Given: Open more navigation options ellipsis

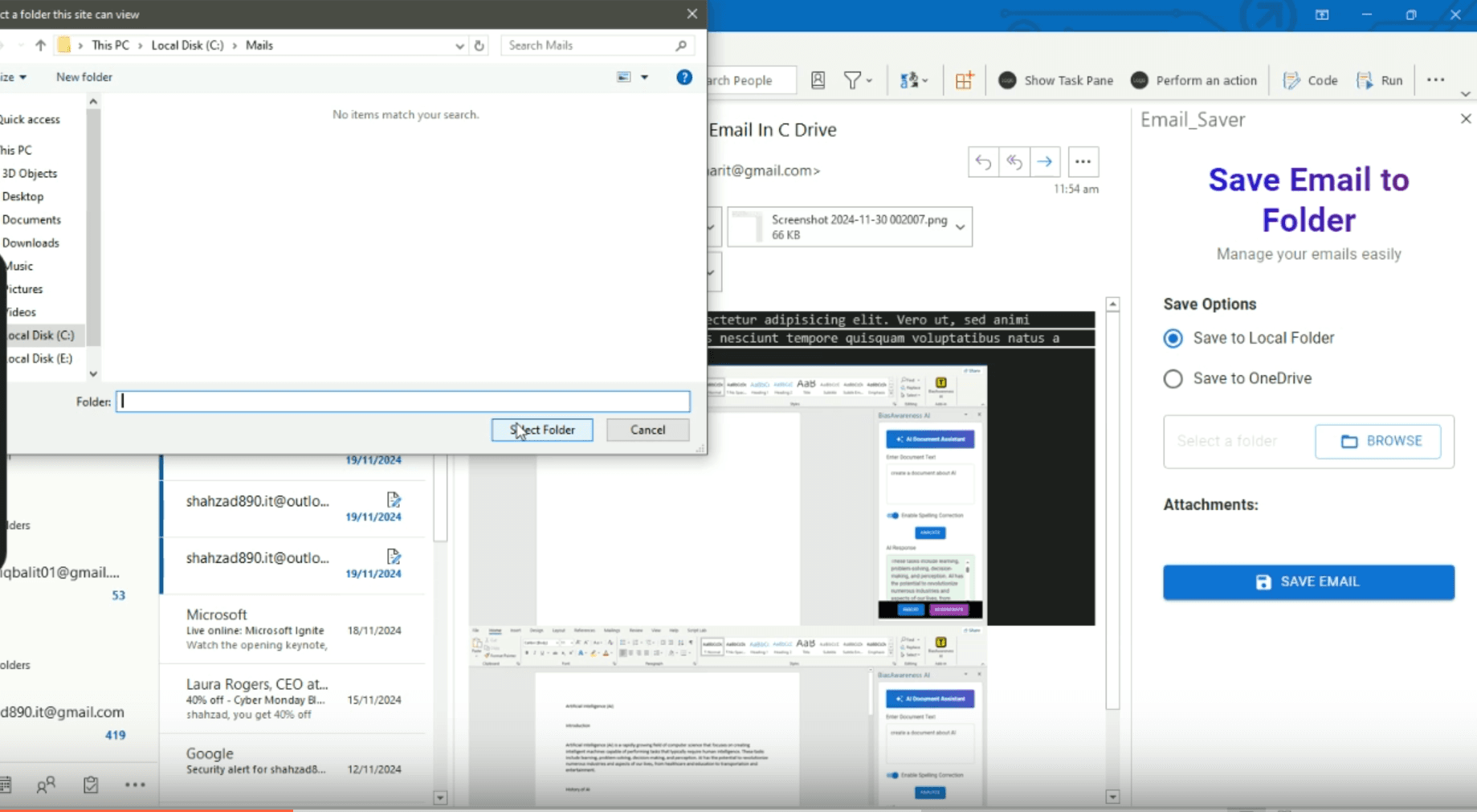Looking at the screenshot, I should tap(135, 785).
